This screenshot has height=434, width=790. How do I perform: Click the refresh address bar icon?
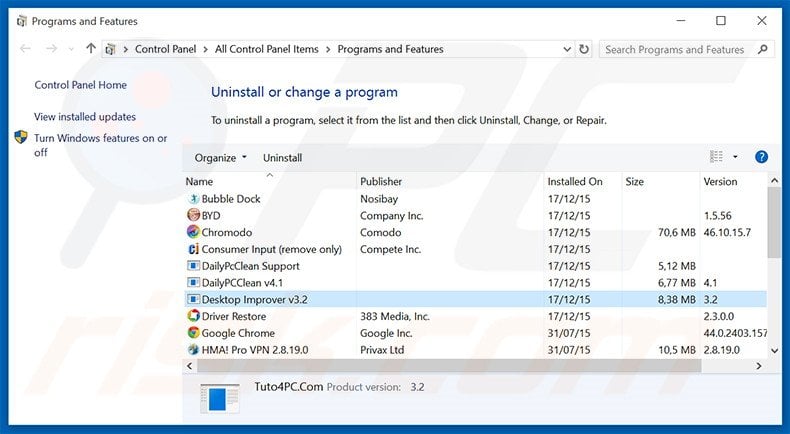pos(584,49)
